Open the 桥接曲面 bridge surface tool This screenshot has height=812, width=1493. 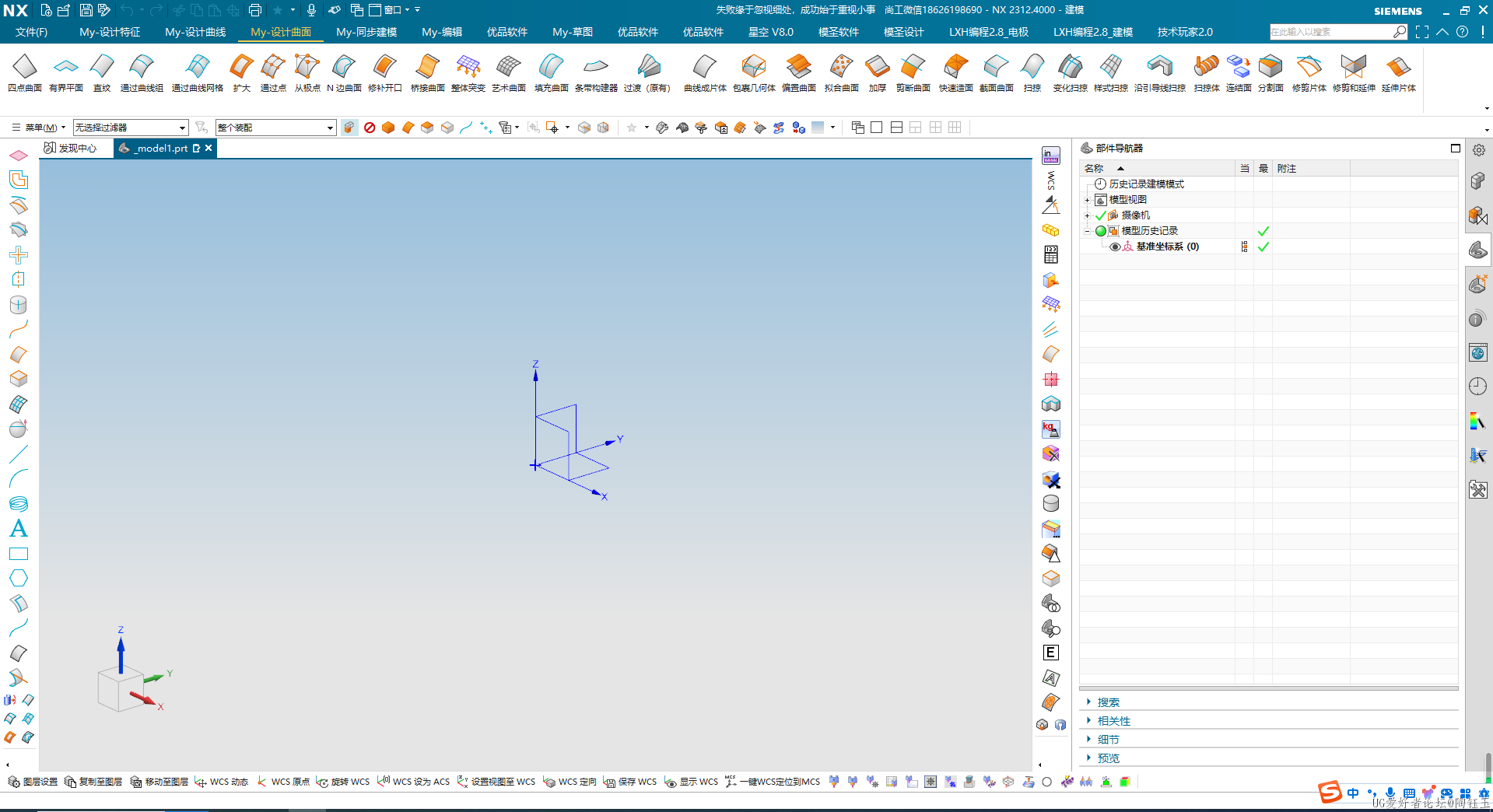[427, 73]
